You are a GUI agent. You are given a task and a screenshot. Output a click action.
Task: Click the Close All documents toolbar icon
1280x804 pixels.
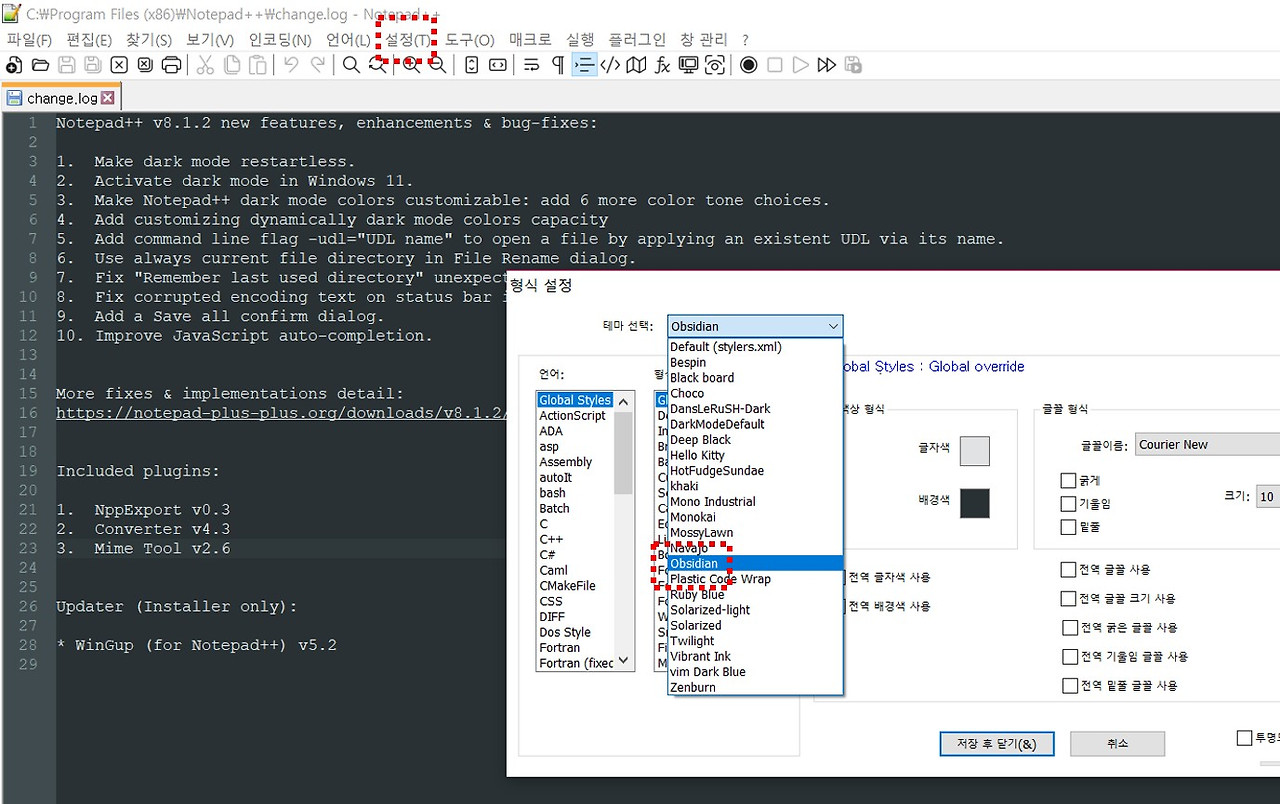pyautogui.click(x=145, y=65)
